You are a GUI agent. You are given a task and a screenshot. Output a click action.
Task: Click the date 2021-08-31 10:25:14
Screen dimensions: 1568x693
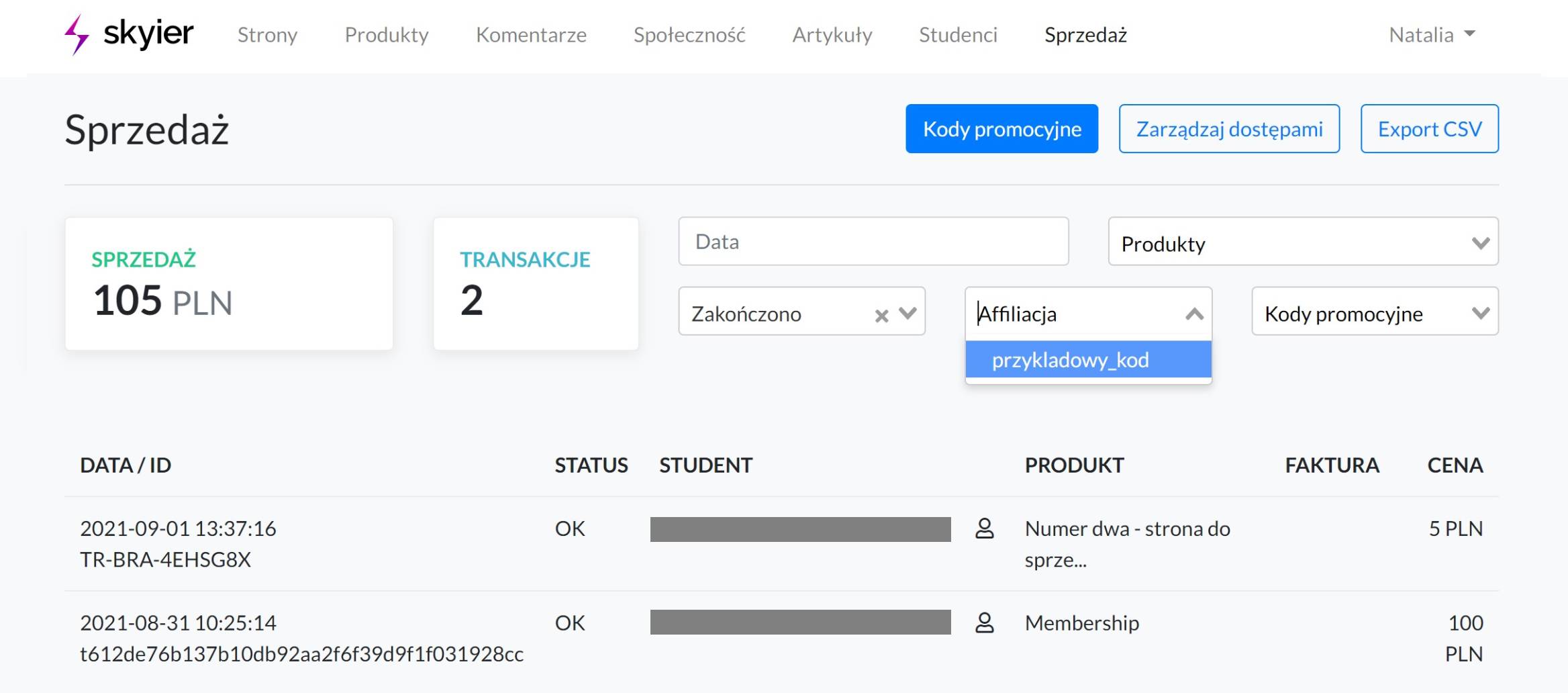tap(178, 622)
